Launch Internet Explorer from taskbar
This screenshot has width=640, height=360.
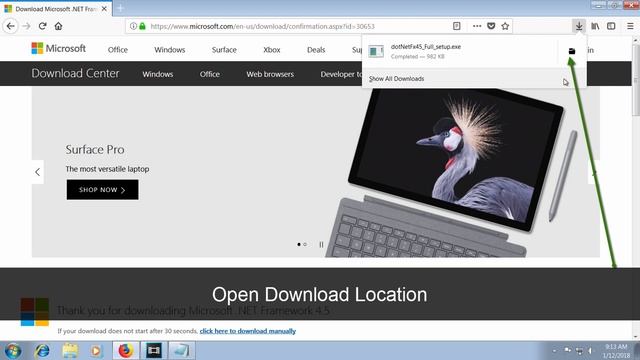pos(42,351)
